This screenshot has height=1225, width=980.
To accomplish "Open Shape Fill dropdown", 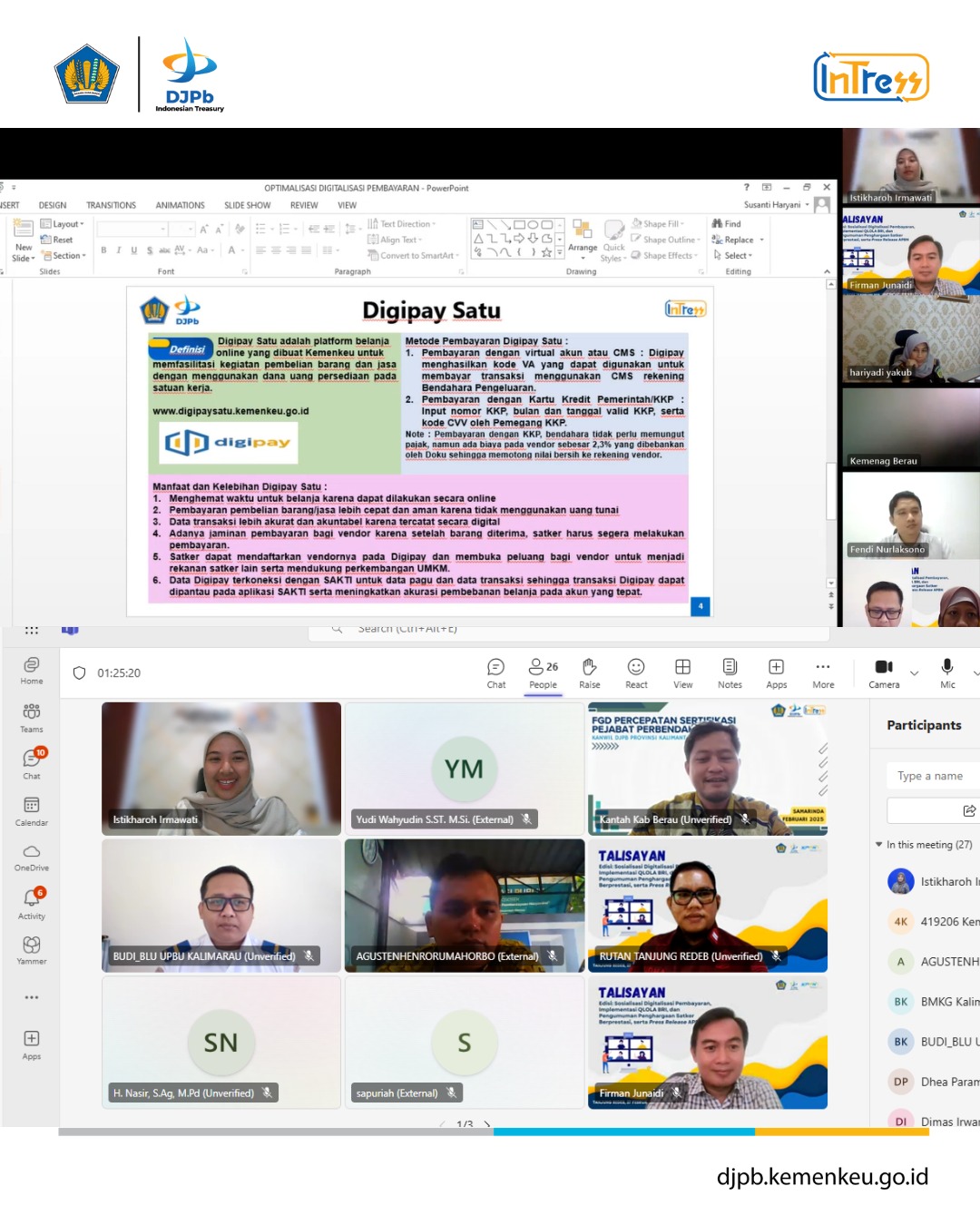I will [x=659, y=223].
